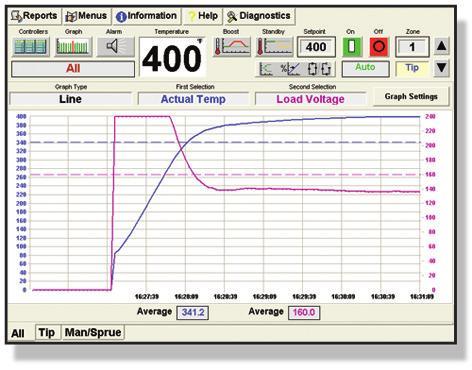Viewport: 472px width, 370px height.
Task: Click the large 400 temperature readout
Action: 172,57
